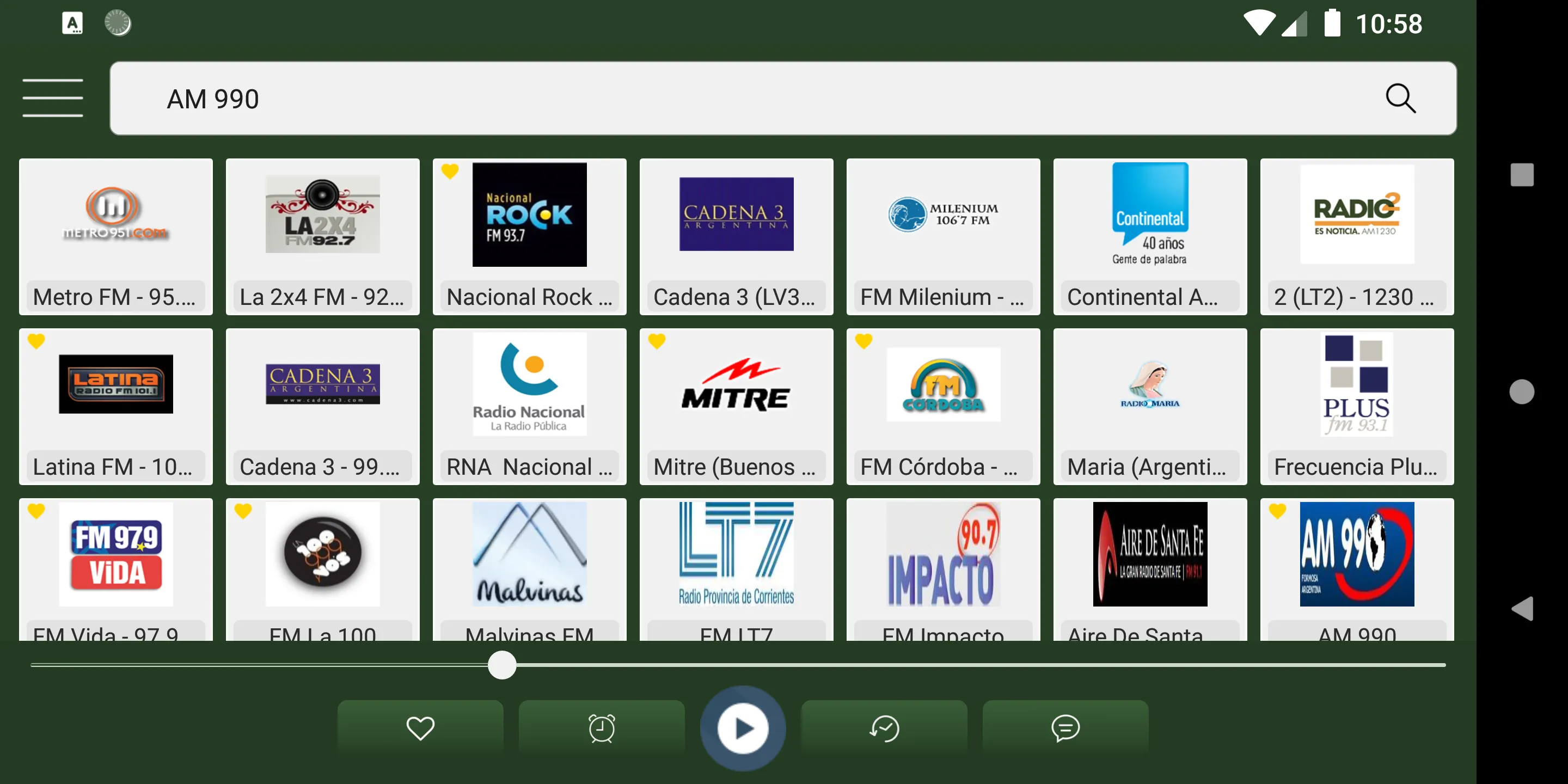Start playback with the play button
The image size is (1568, 784).
(x=743, y=728)
